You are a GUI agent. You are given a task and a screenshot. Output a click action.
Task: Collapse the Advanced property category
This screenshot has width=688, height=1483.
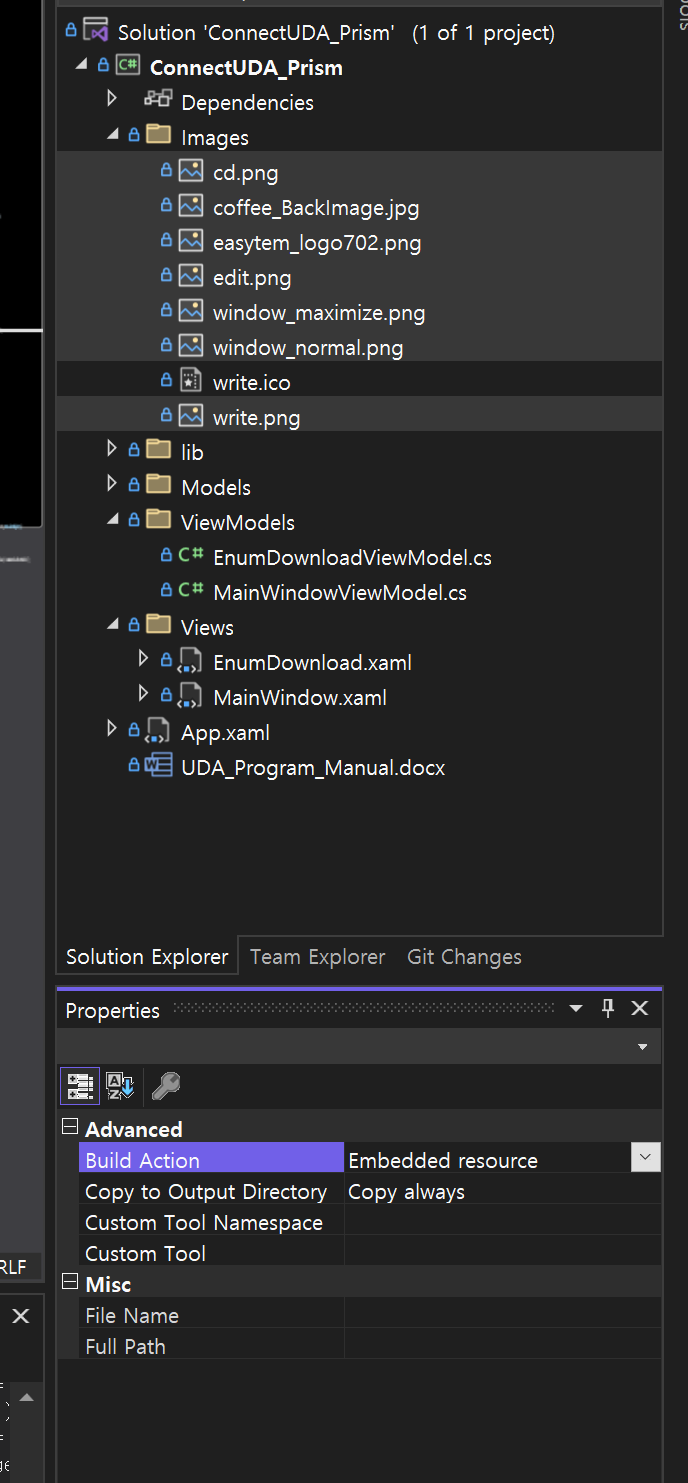click(70, 1127)
